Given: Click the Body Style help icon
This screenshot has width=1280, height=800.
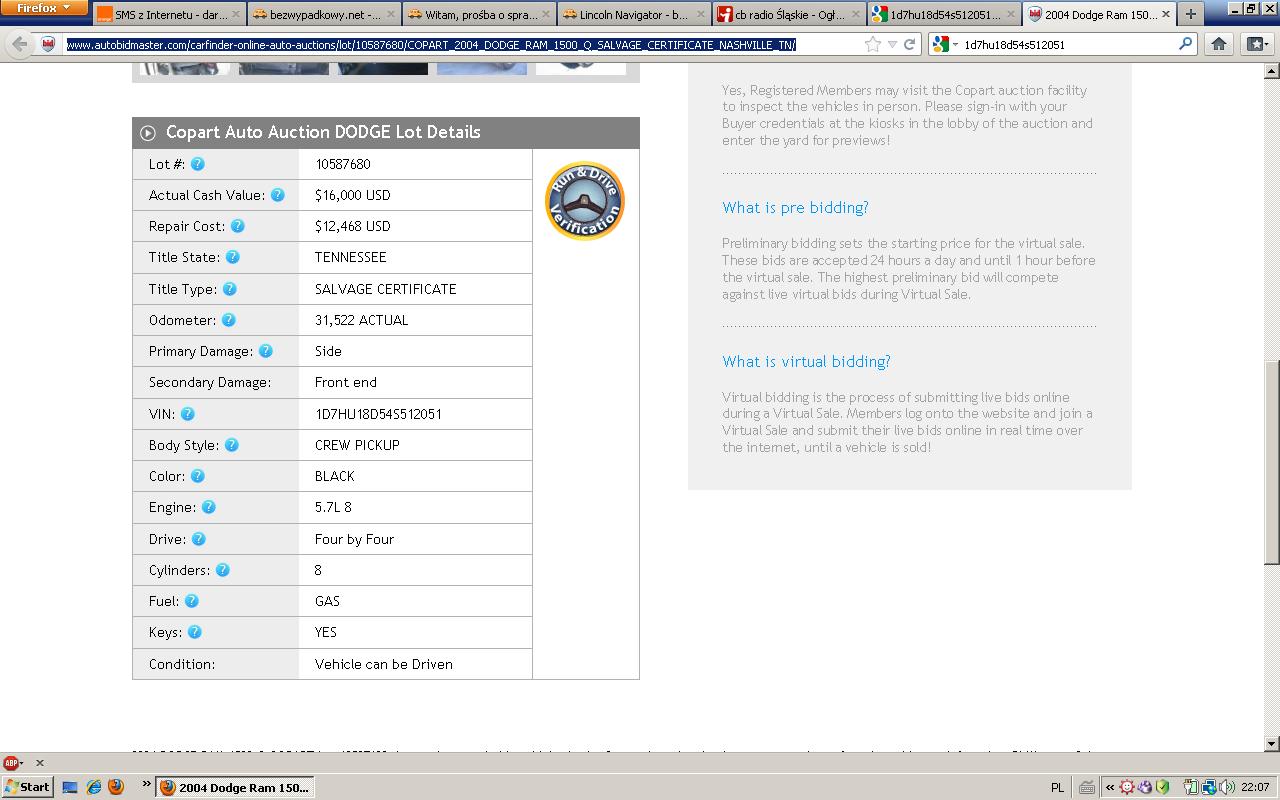Looking at the screenshot, I should 232,445.
